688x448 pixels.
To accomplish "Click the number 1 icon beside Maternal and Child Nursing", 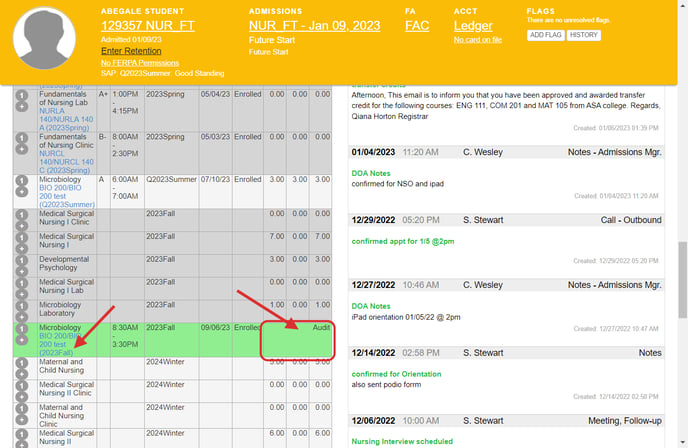I will click(x=21, y=363).
